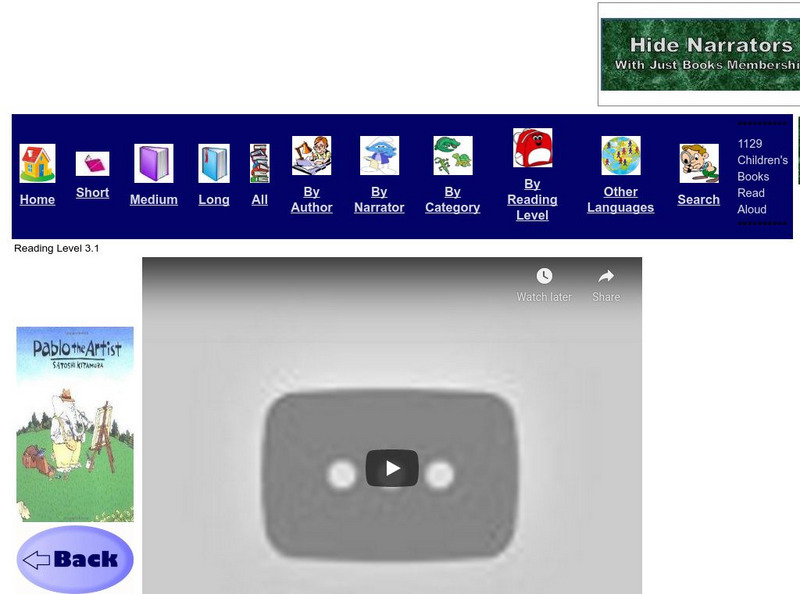
Task: Click the Pablo the Artist book cover
Action: pos(75,424)
